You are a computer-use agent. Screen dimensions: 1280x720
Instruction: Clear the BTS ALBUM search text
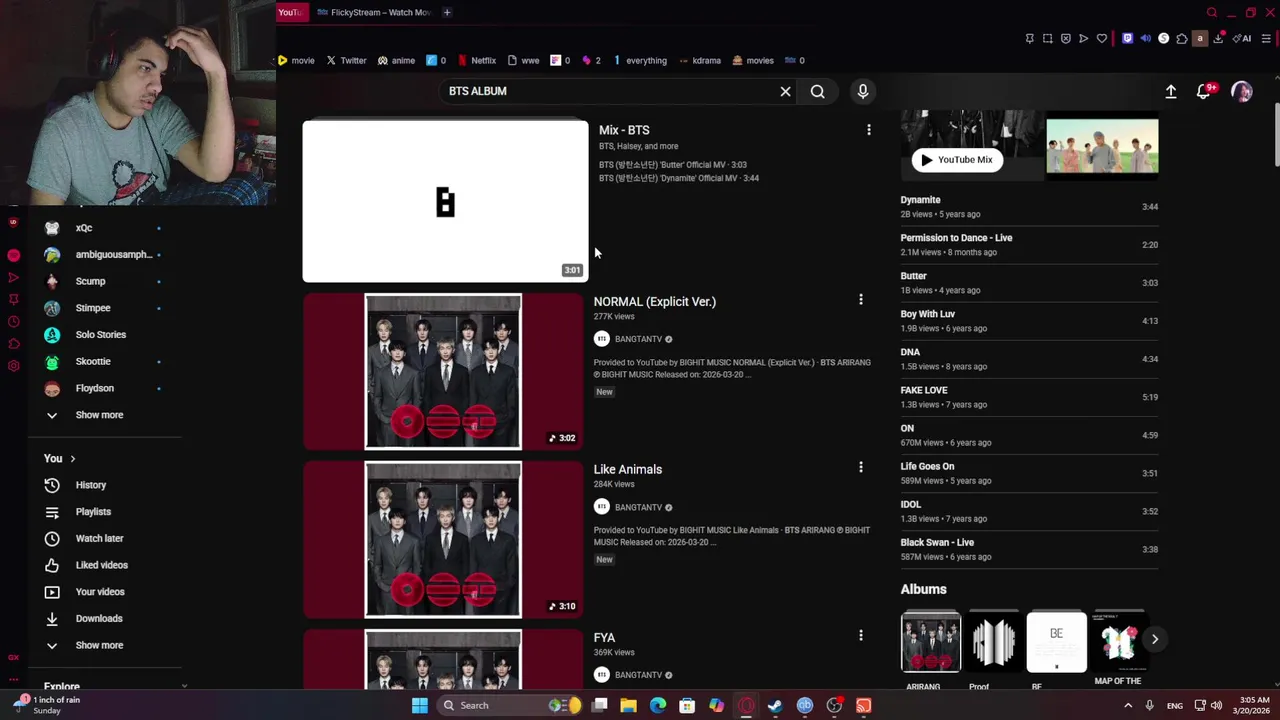coord(785,91)
